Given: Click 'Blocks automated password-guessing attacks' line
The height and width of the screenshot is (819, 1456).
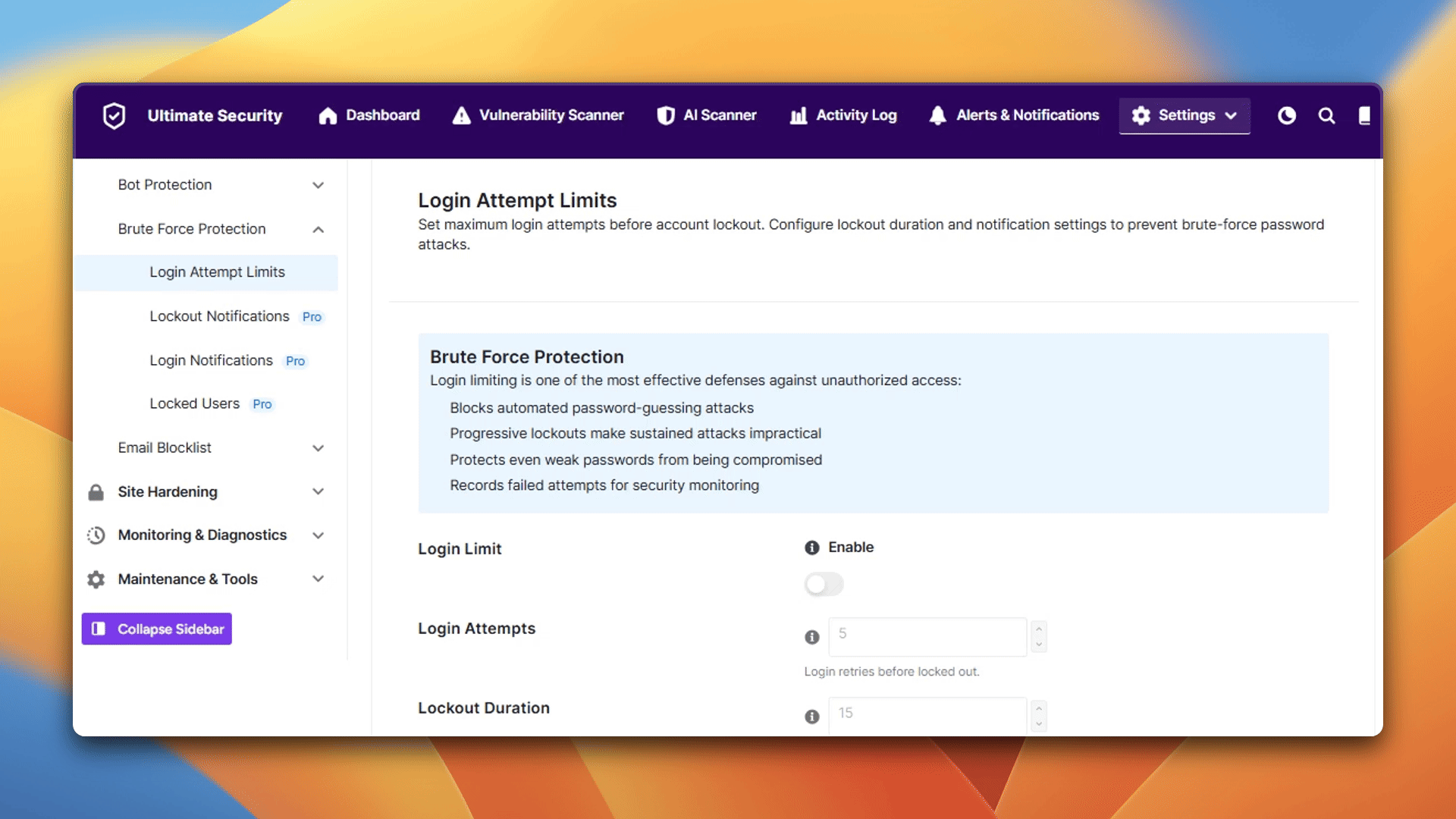Looking at the screenshot, I should (601, 408).
